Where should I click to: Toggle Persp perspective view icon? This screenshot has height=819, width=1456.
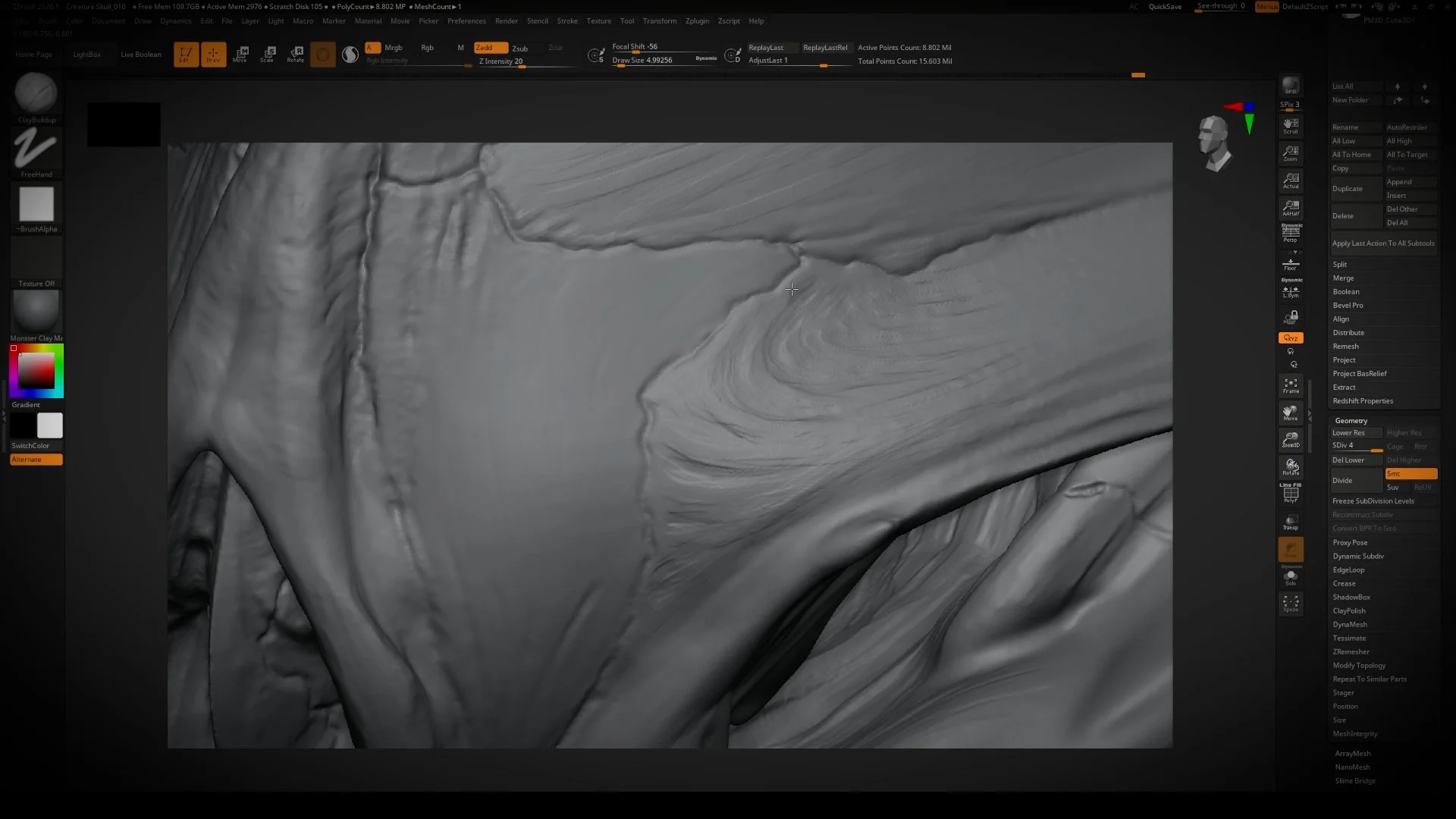click(1291, 233)
